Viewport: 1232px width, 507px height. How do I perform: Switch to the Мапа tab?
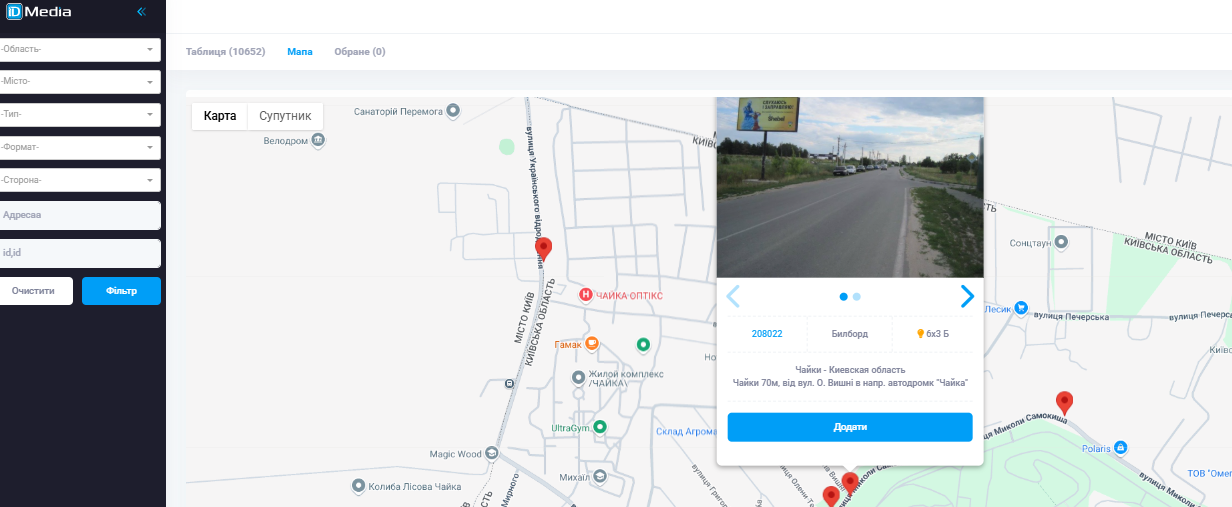(x=300, y=51)
